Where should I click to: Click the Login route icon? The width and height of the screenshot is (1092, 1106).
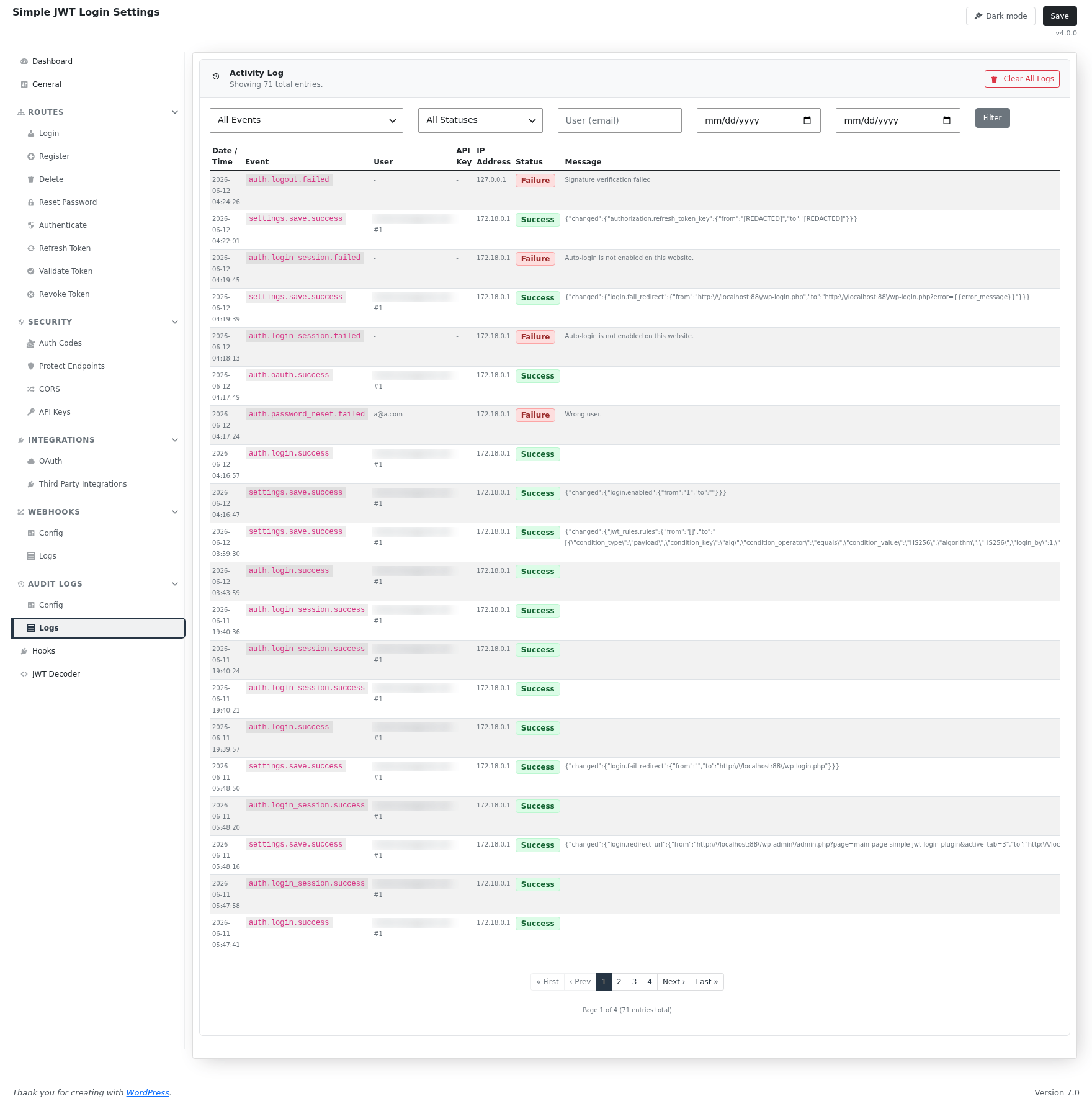(x=31, y=133)
